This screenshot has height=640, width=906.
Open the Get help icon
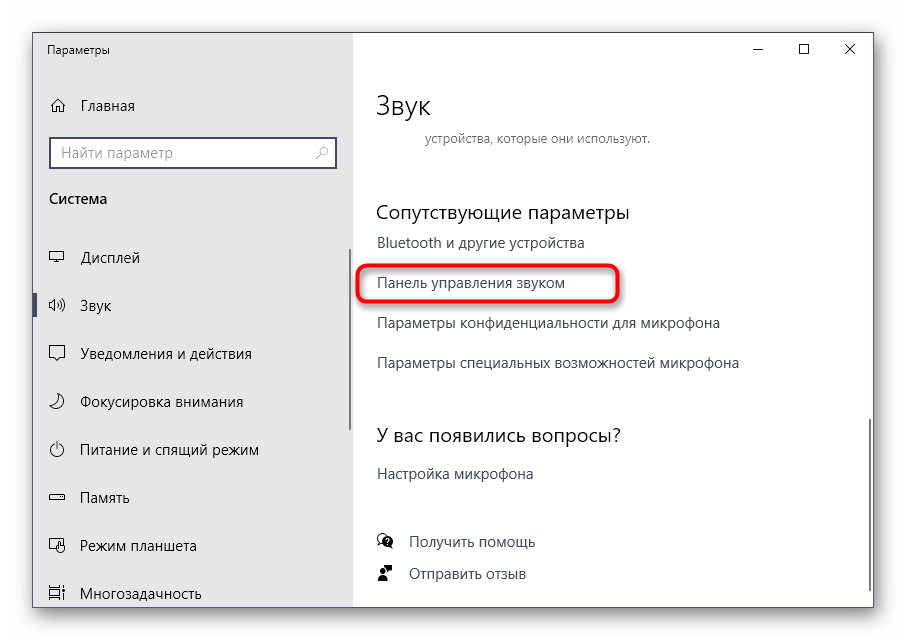tap(385, 542)
